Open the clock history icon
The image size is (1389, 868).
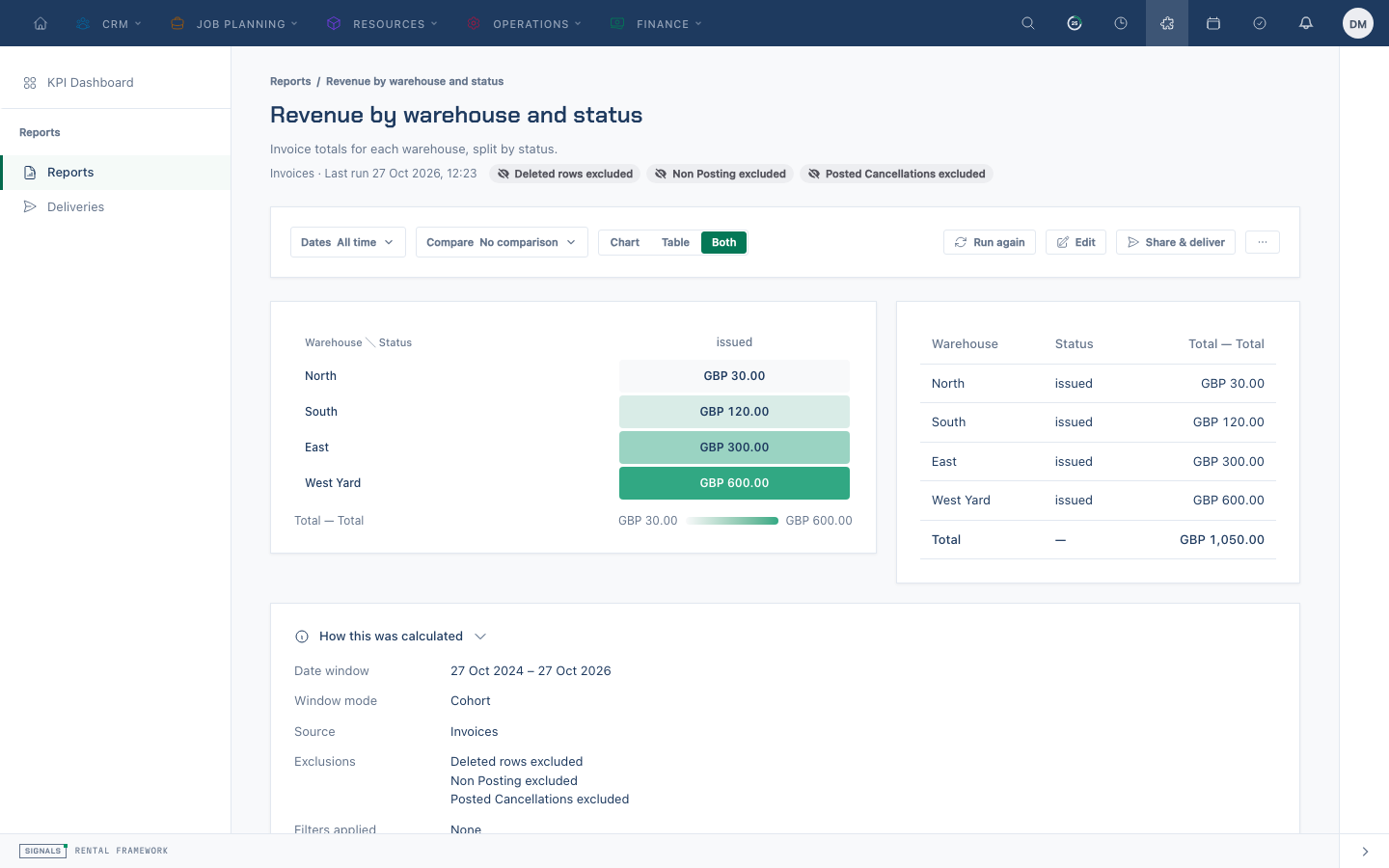coord(1121,23)
